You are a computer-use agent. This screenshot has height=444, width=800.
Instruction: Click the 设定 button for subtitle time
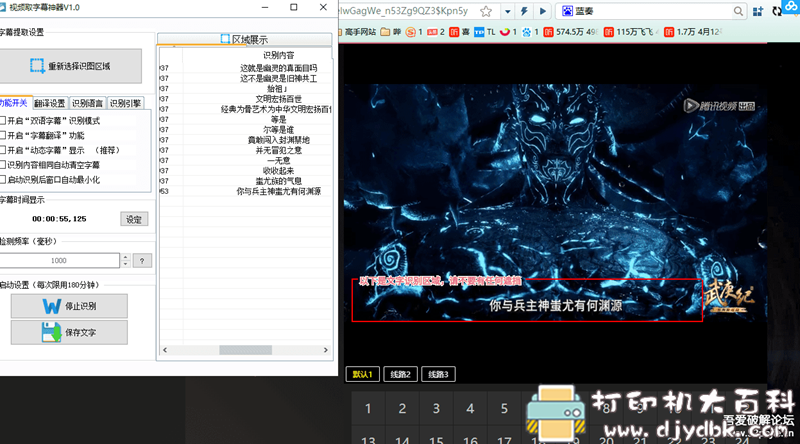point(134,219)
